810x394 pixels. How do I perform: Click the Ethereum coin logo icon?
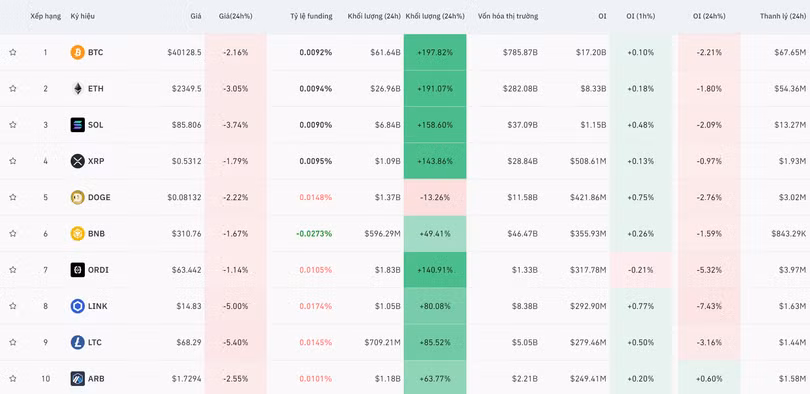coord(77,88)
